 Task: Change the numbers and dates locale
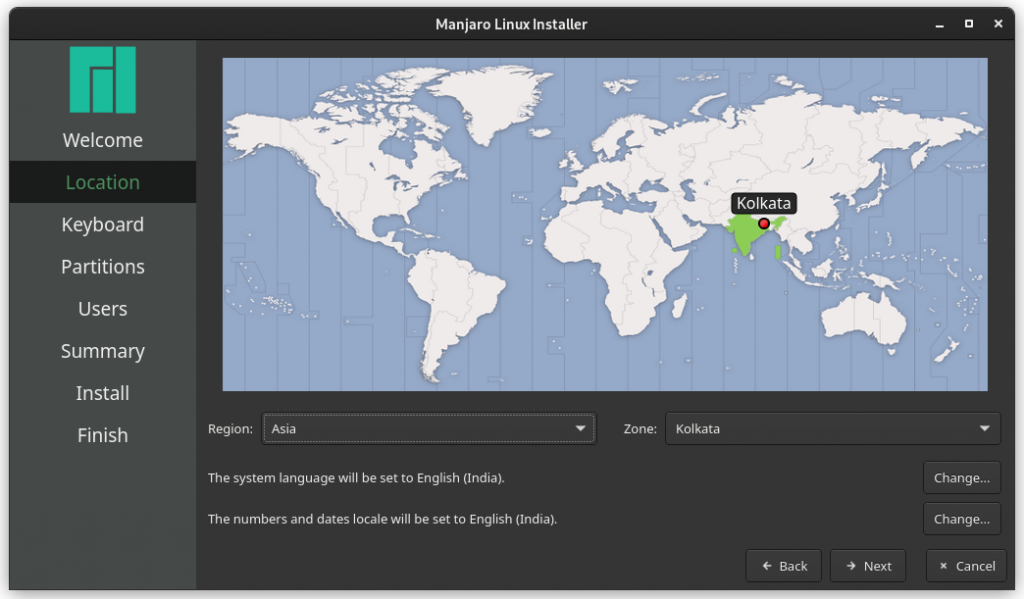pos(961,518)
